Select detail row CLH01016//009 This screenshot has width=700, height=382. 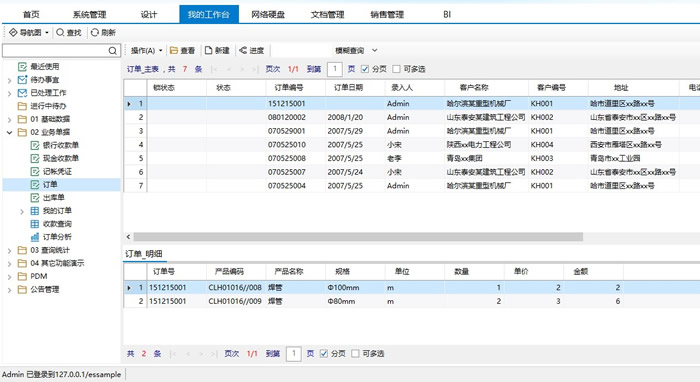pyautogui.click(x=412, y=301)
